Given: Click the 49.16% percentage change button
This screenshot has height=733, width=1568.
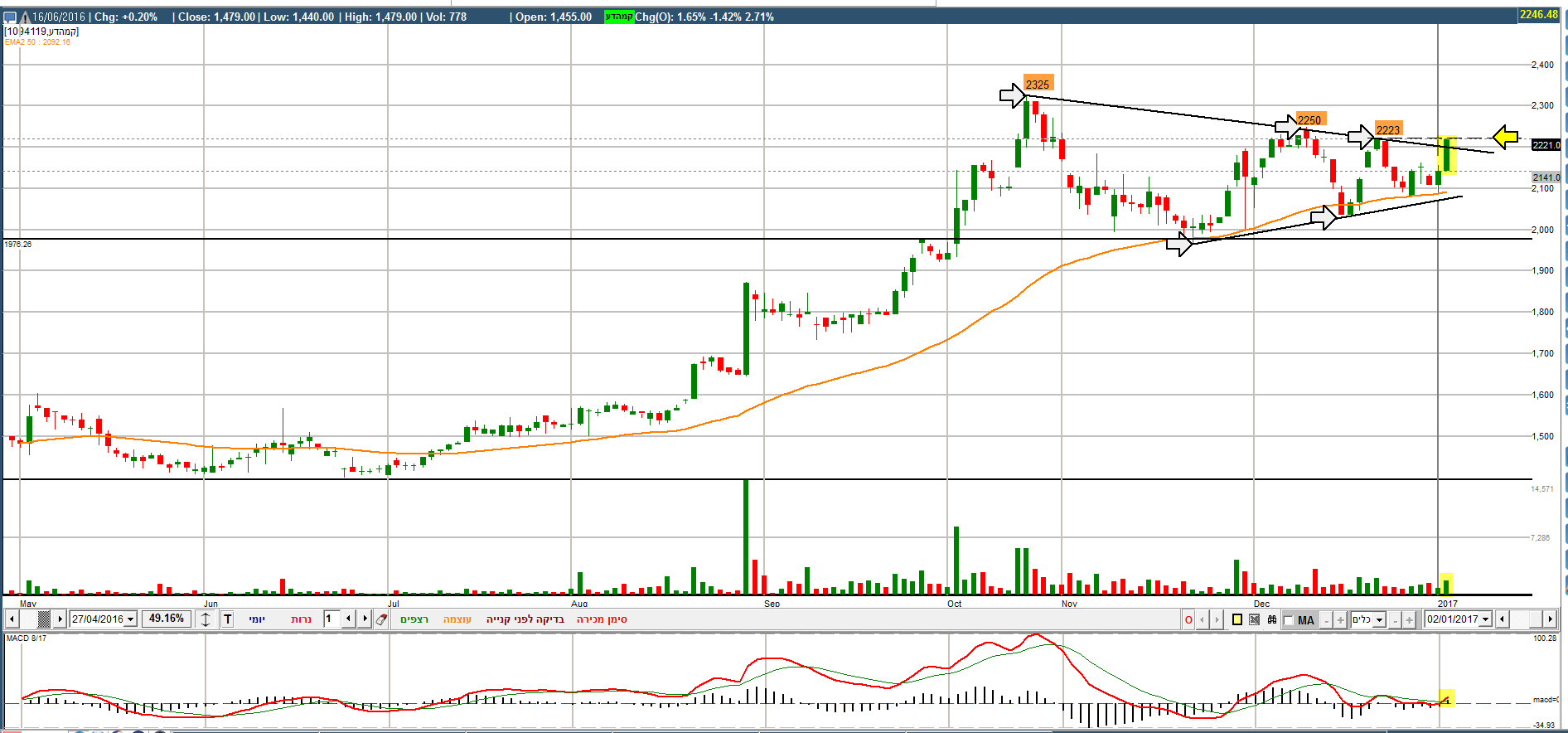Looking at the screenshot, I should 167,619.
